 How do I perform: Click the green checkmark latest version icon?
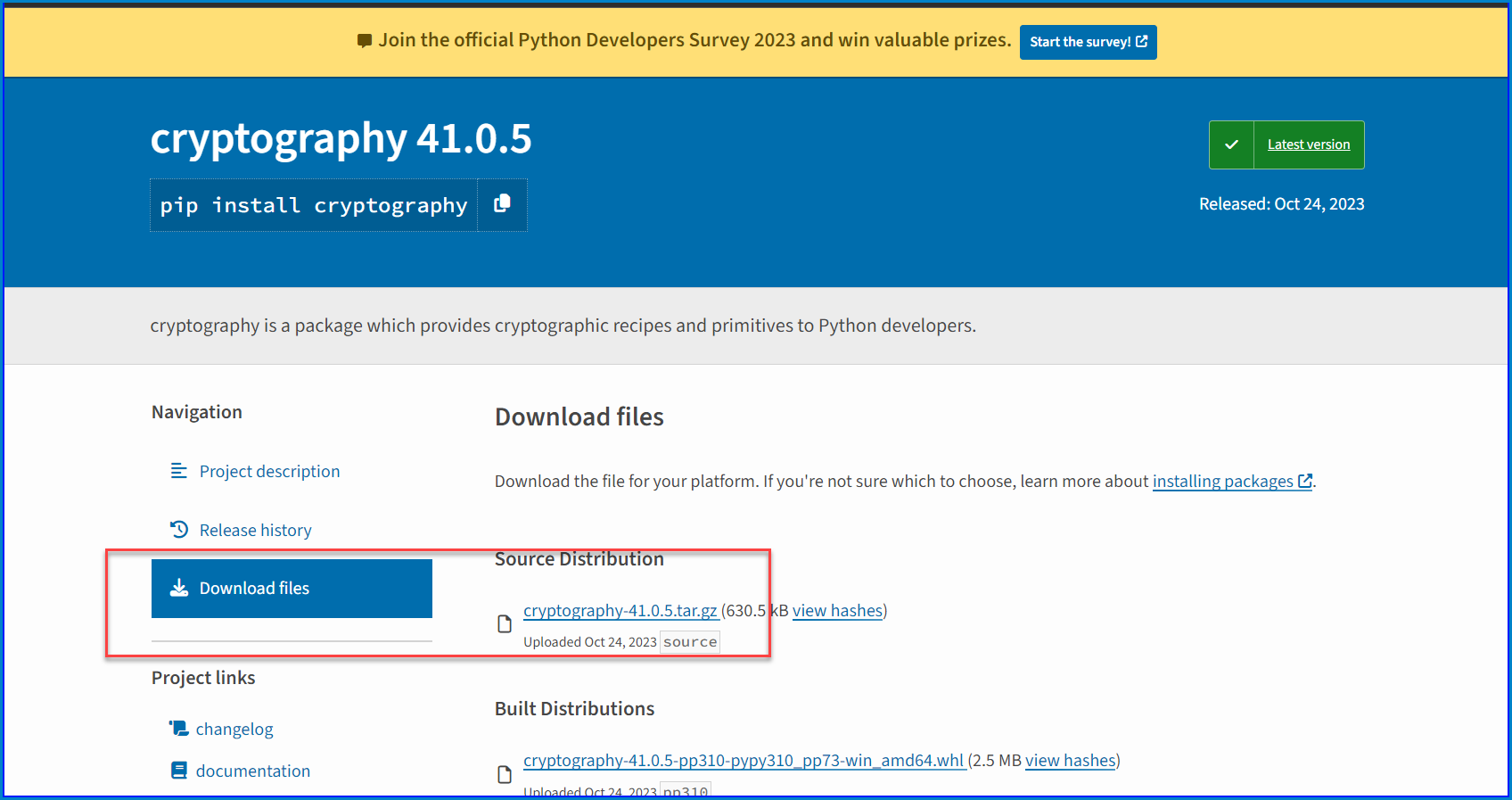(x=1231, y=144)
